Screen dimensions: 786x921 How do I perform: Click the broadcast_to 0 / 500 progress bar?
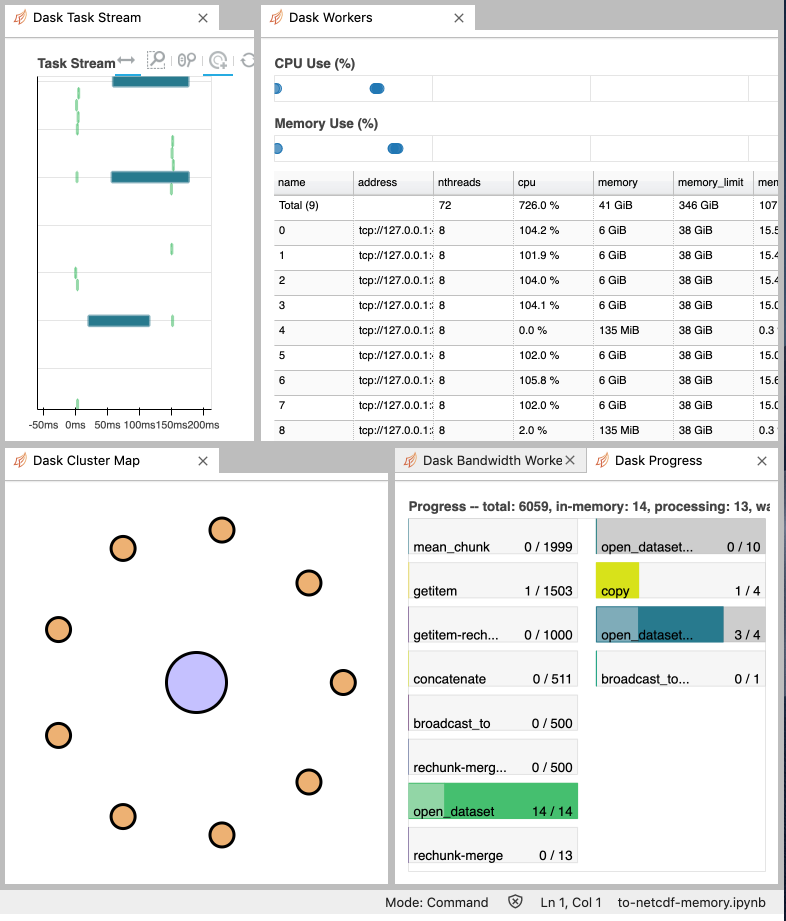click(x=493, y=712)
